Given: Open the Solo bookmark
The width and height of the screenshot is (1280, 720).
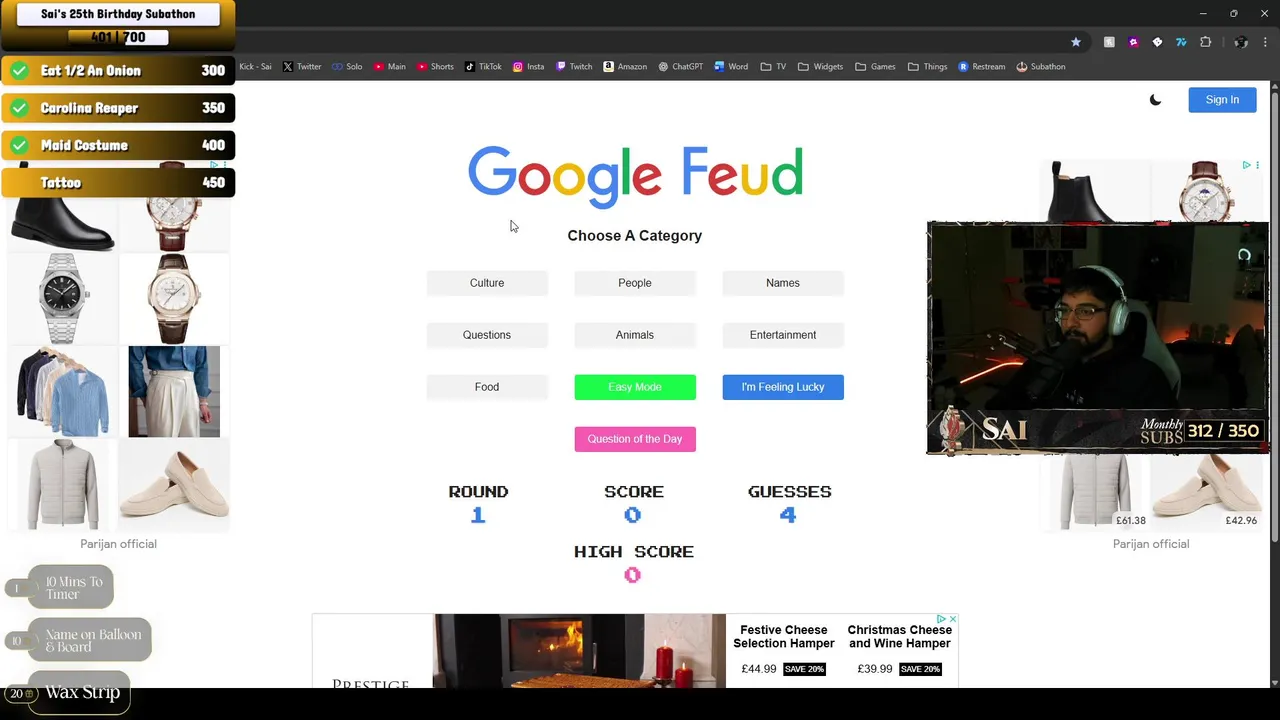Looking at the screenshot, I should 346,67.
